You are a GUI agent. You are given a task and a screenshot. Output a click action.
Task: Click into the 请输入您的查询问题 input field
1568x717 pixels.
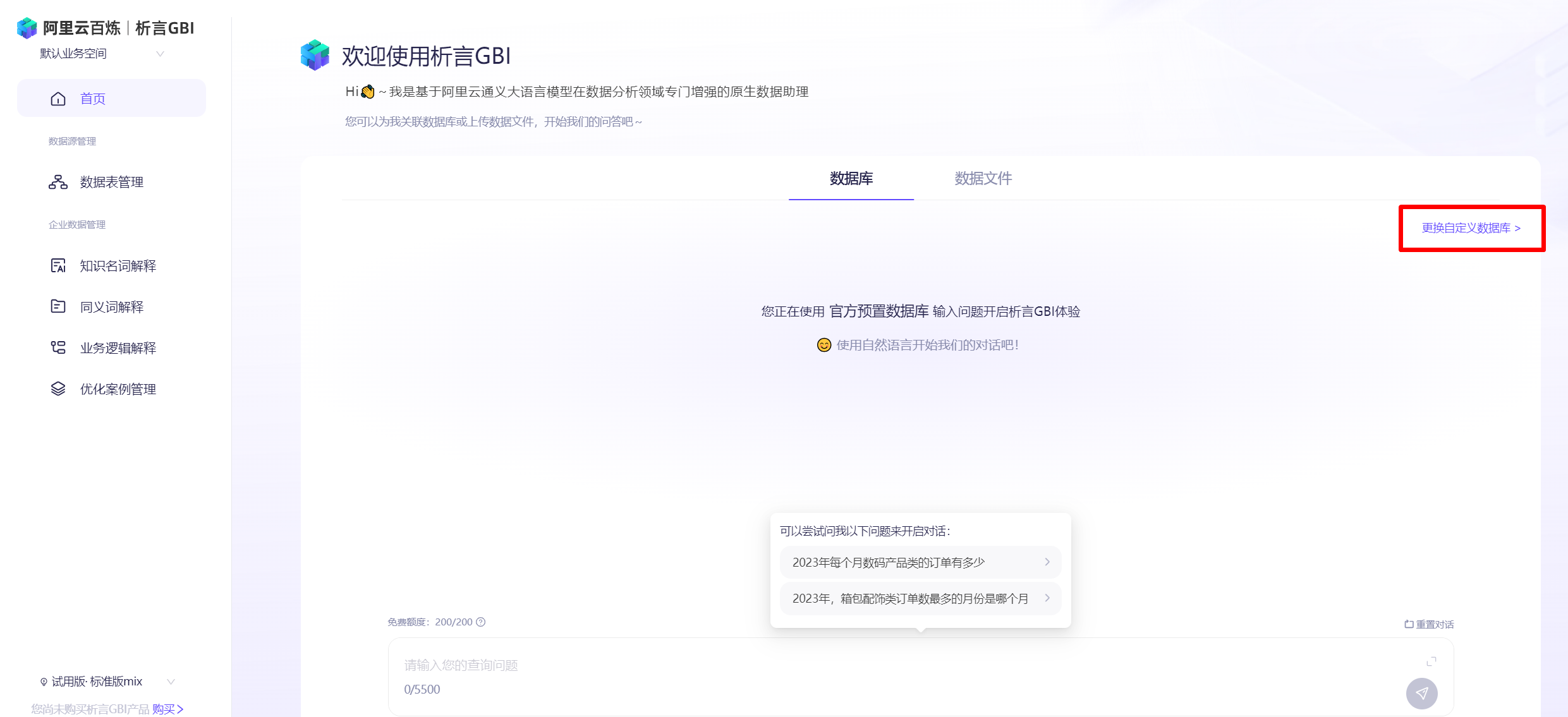[x=885, y=665]
